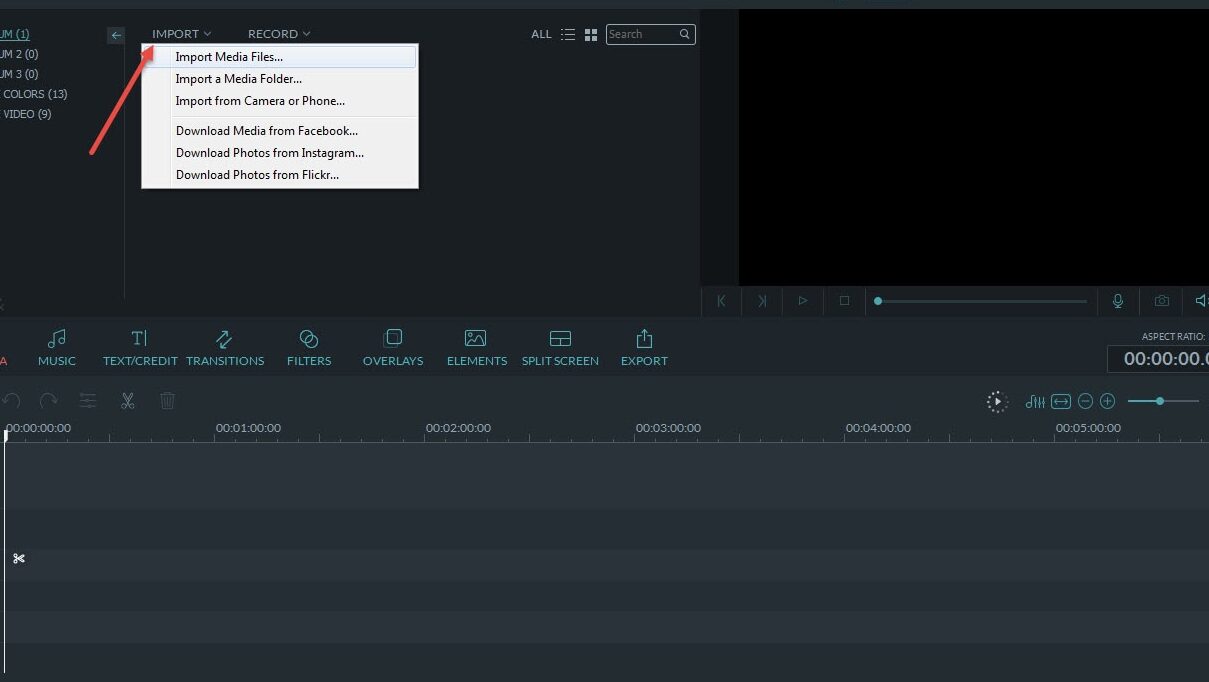This screenshot has width=1209, height=682.
Task: Switch to list view display
Action: tap(568, 34)
